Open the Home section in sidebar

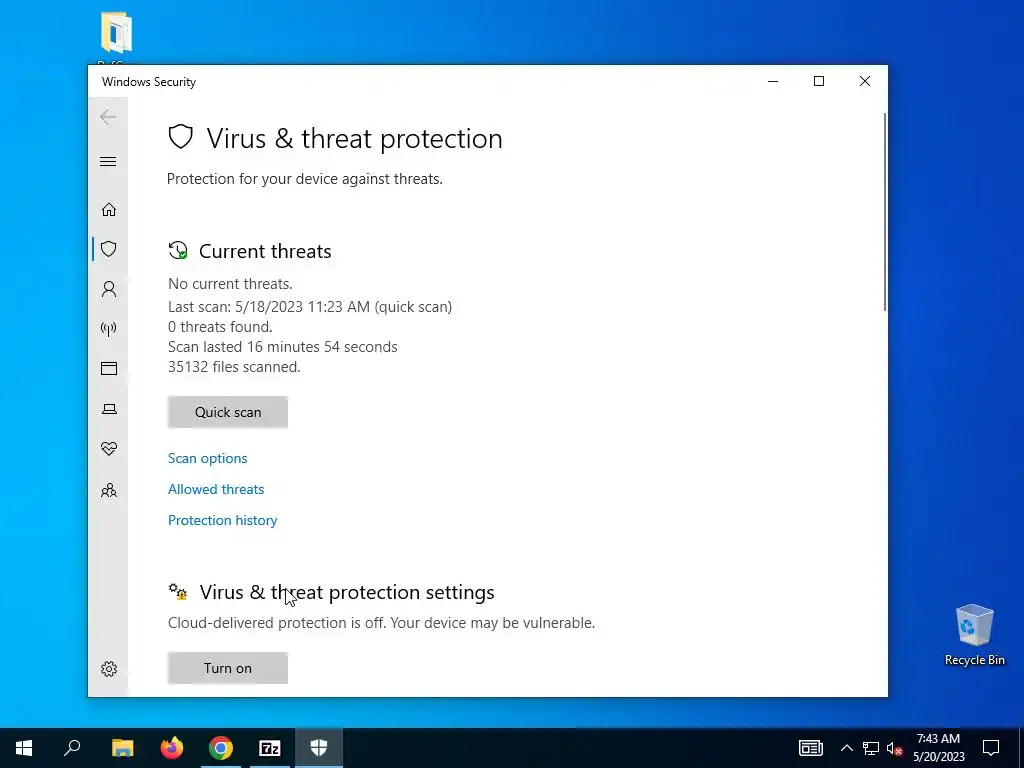(x=108, y=210)
